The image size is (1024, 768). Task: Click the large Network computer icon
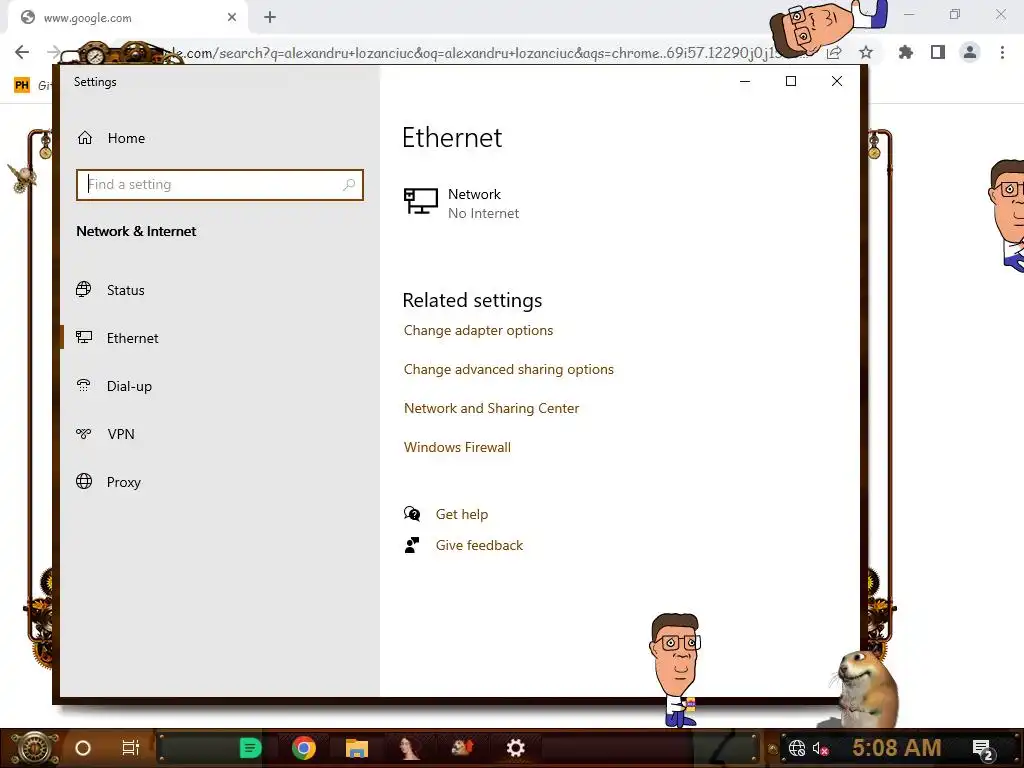click(x=421, y=200)
